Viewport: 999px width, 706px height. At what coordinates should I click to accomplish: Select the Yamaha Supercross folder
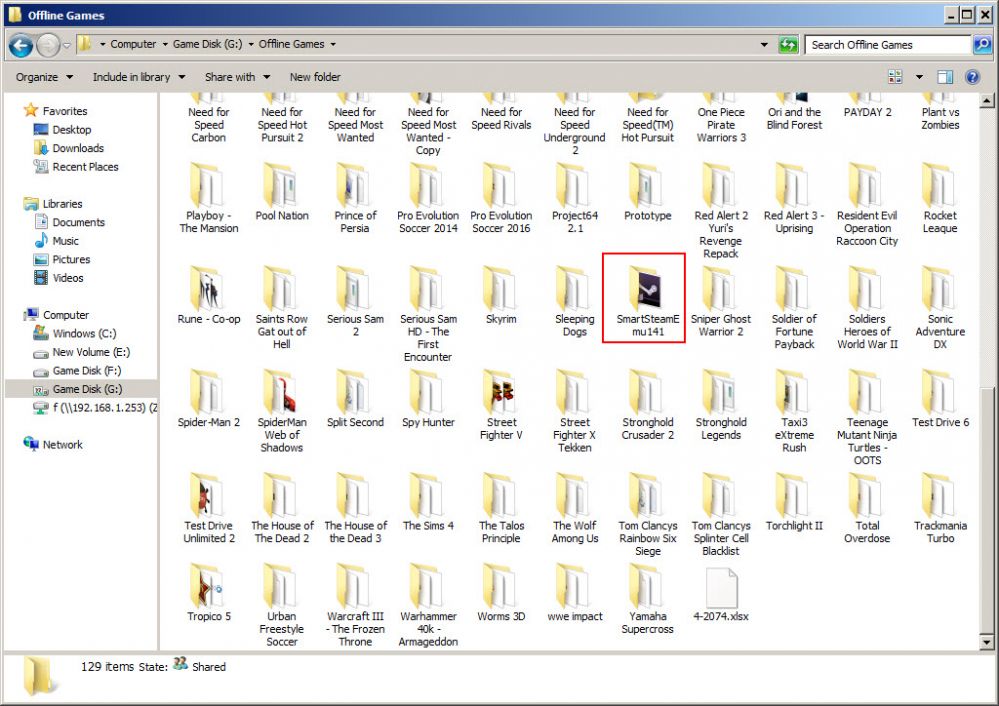pos(647,600)
